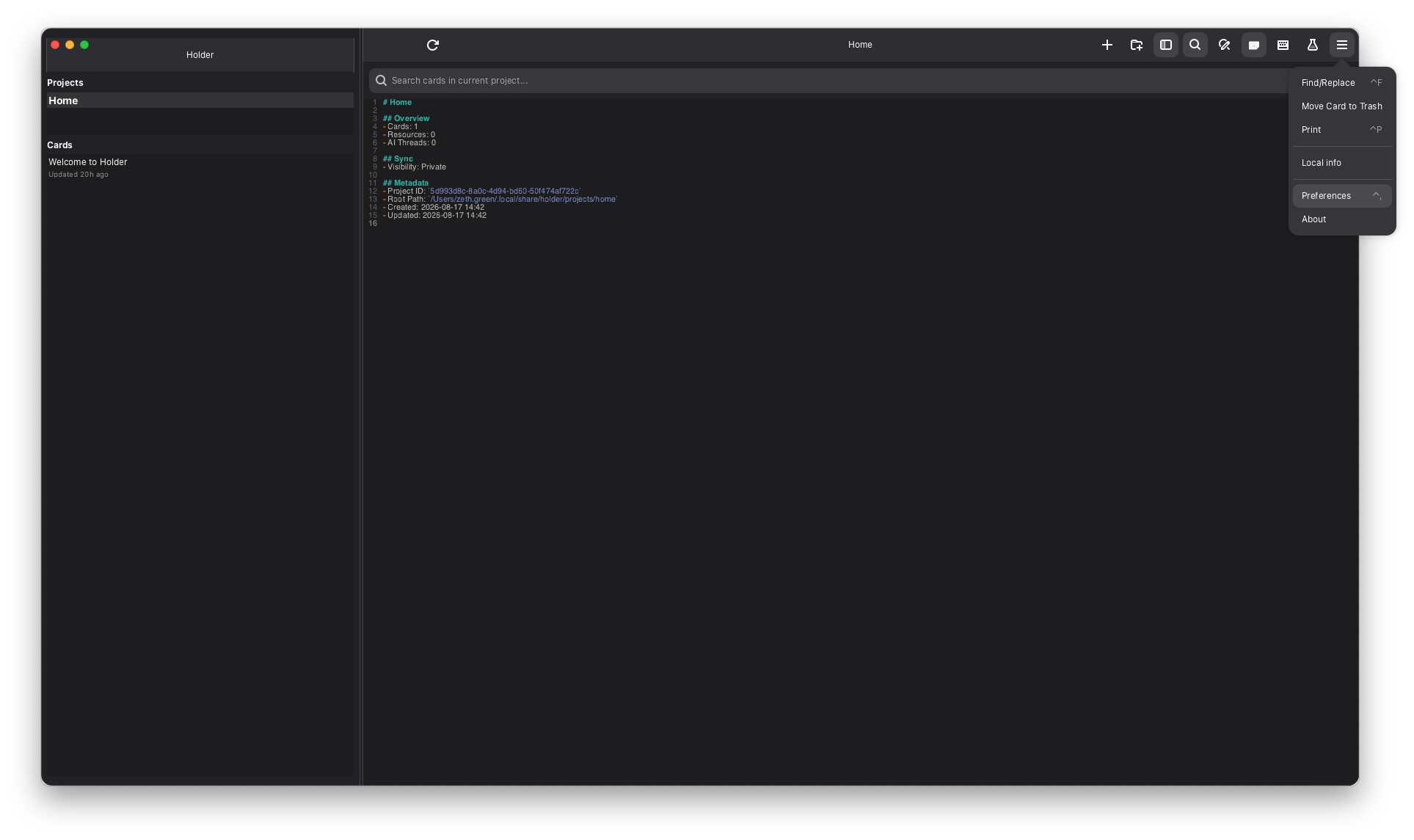Open the Welcome to Holder card
This screenshot has height=840, width=1414.
click(x=200, y=167)
